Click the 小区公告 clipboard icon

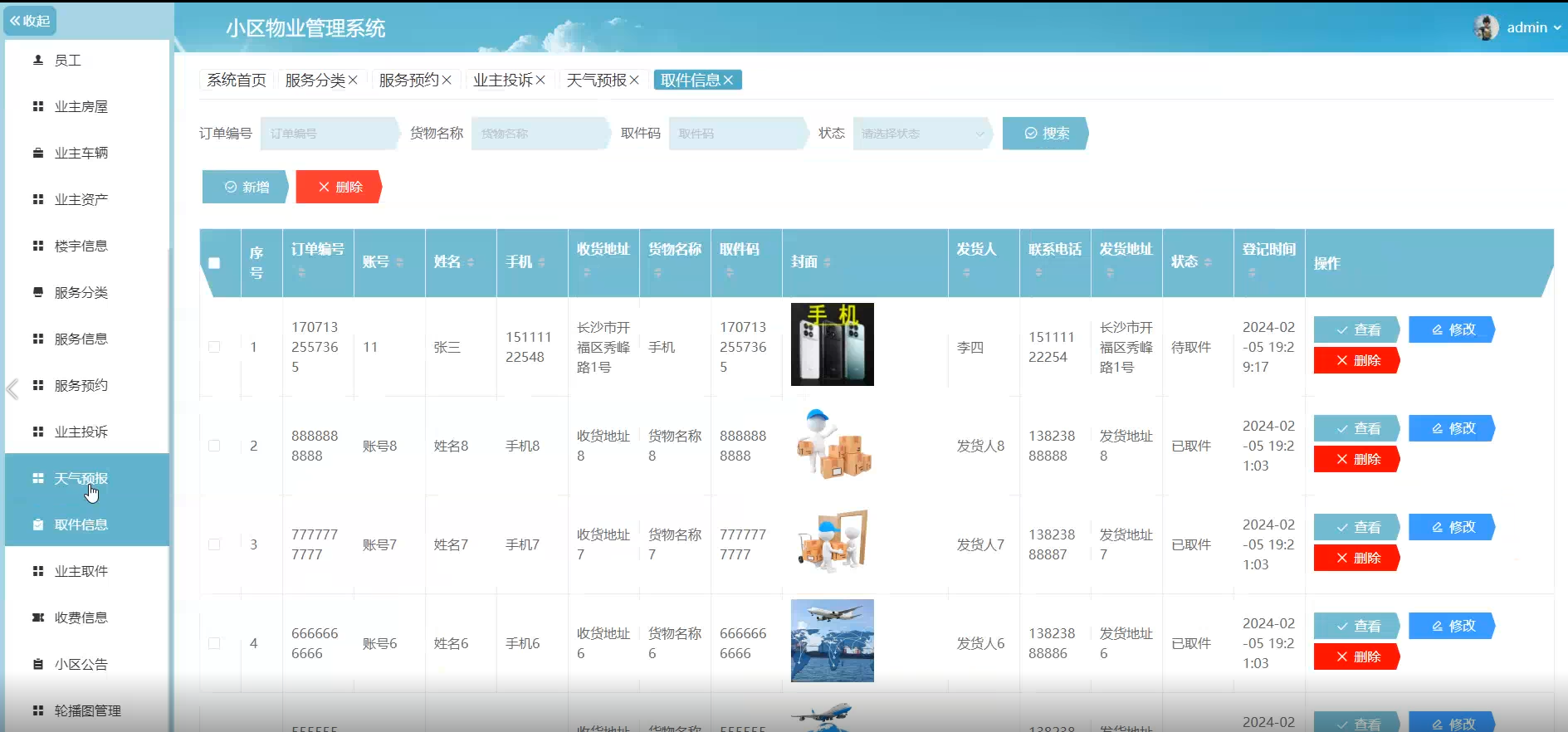point(37,665)
